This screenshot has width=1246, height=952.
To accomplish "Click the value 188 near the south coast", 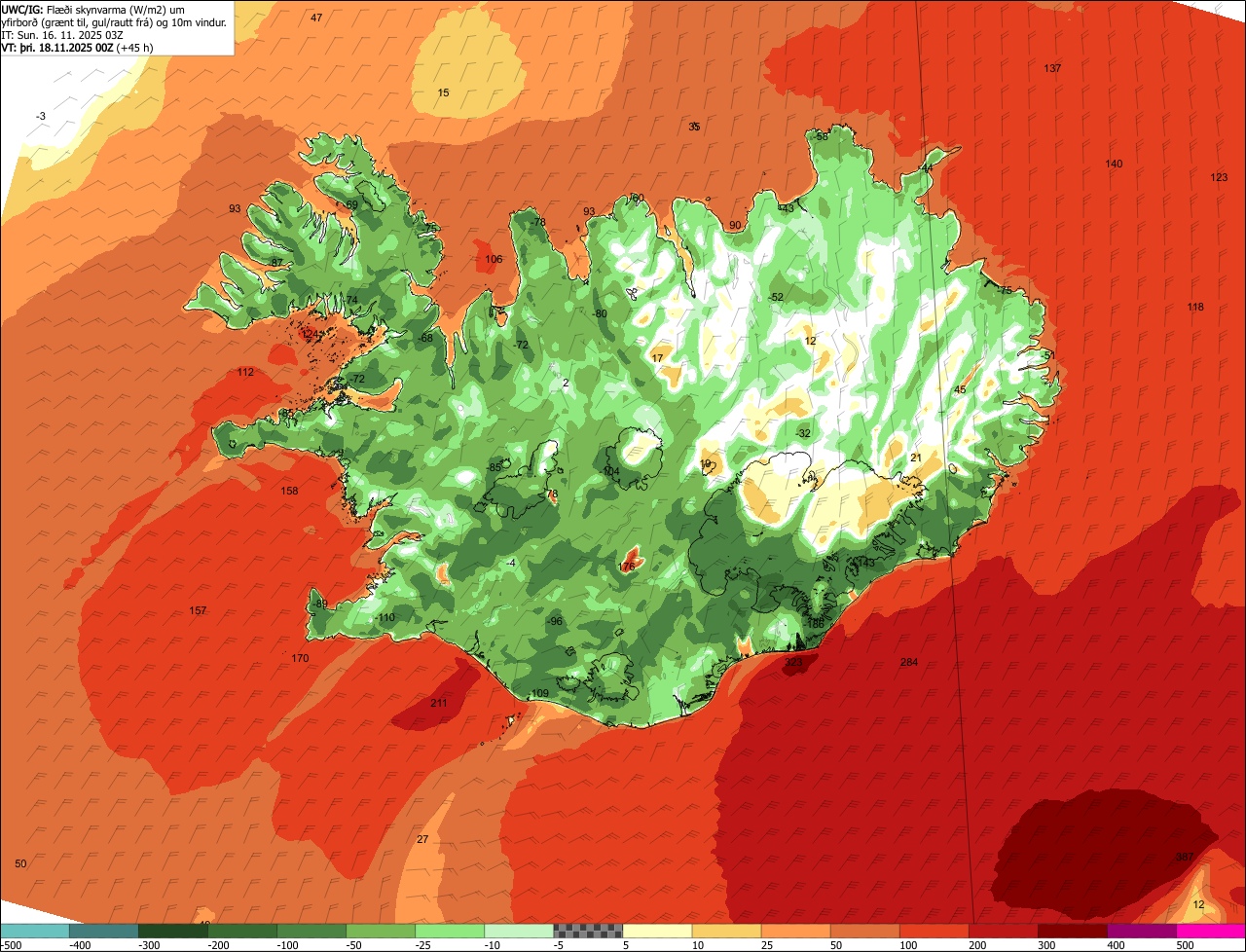I will (x=815, y=623).
